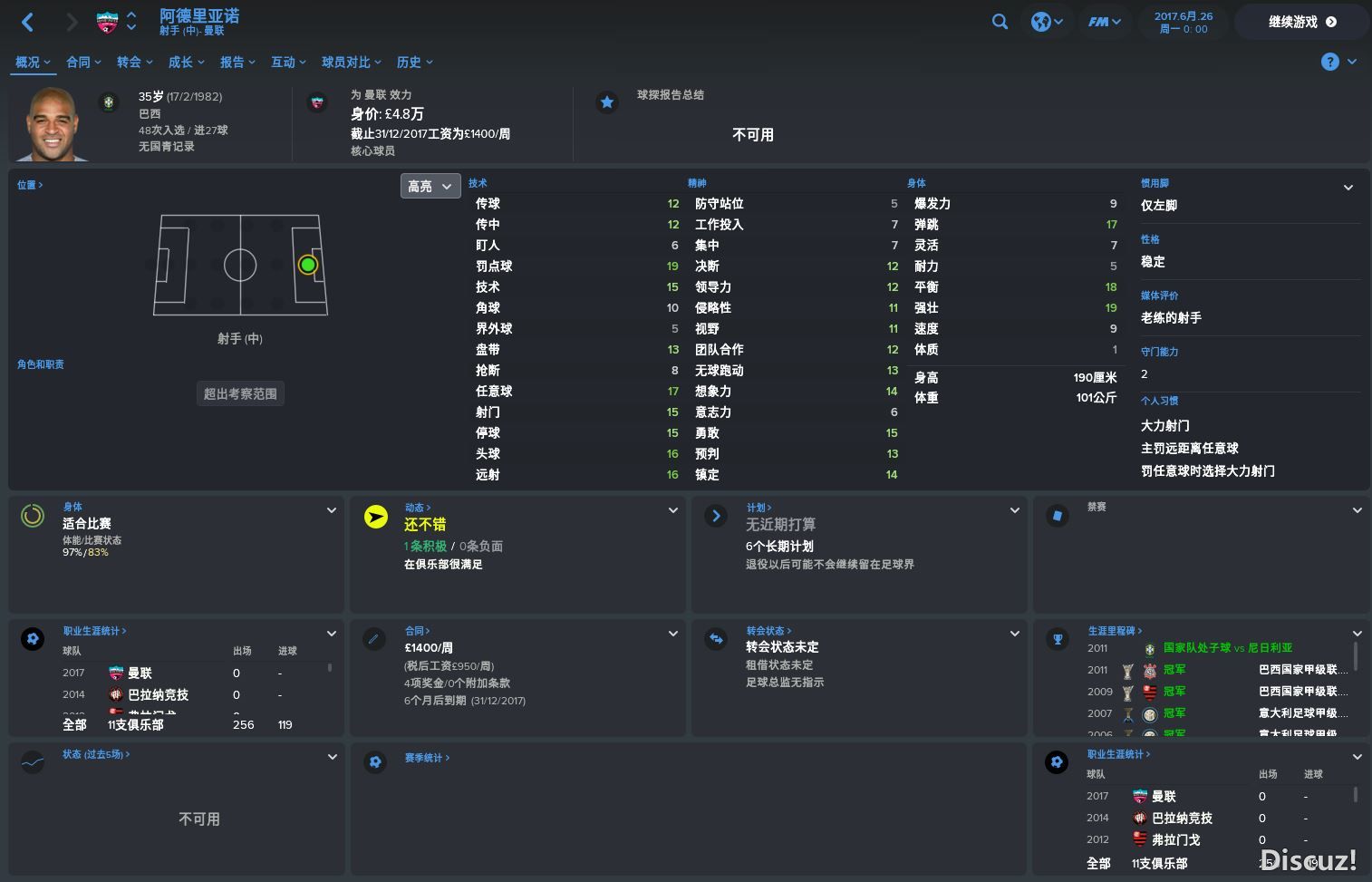Expand the chevron next to help icon
Screen dimensions: 1372x882
pos(1352,62)
